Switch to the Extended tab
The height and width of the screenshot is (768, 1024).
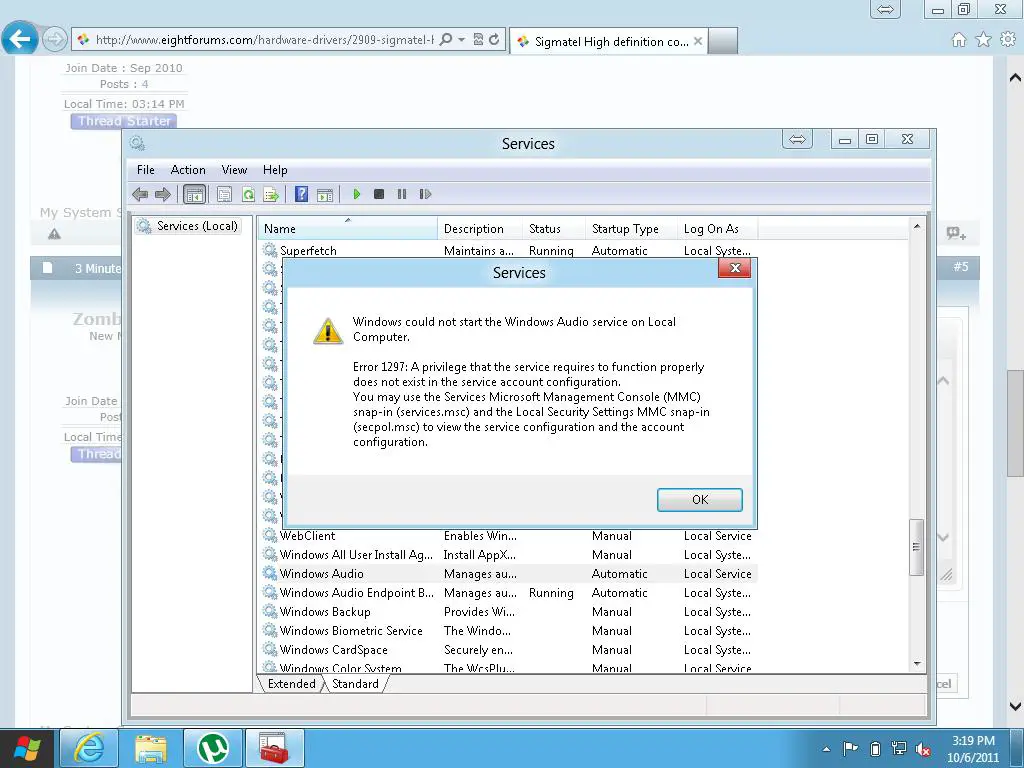pos(291,684)
